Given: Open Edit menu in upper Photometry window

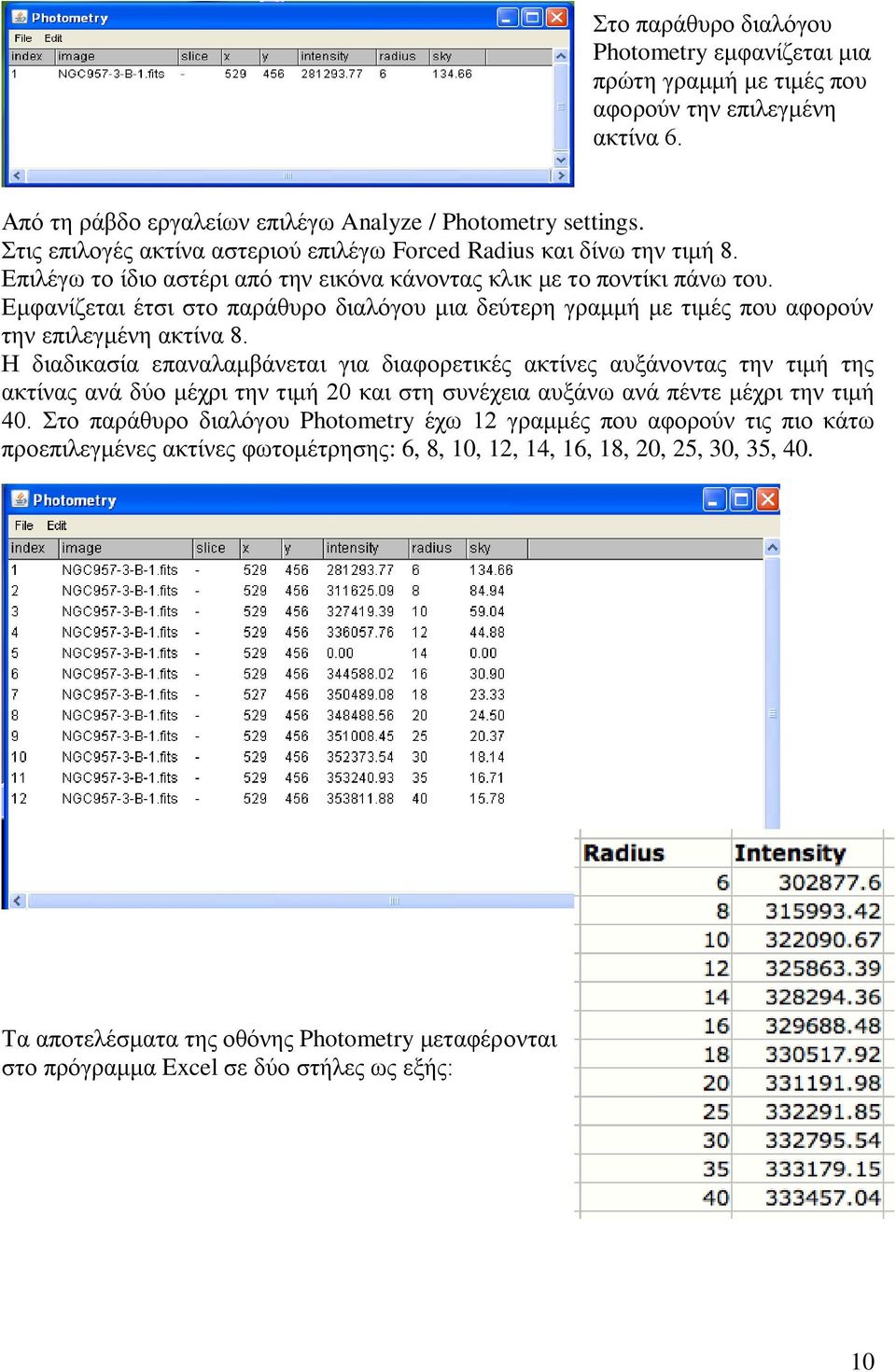Looking at the screenshot, I should point(53,38).
